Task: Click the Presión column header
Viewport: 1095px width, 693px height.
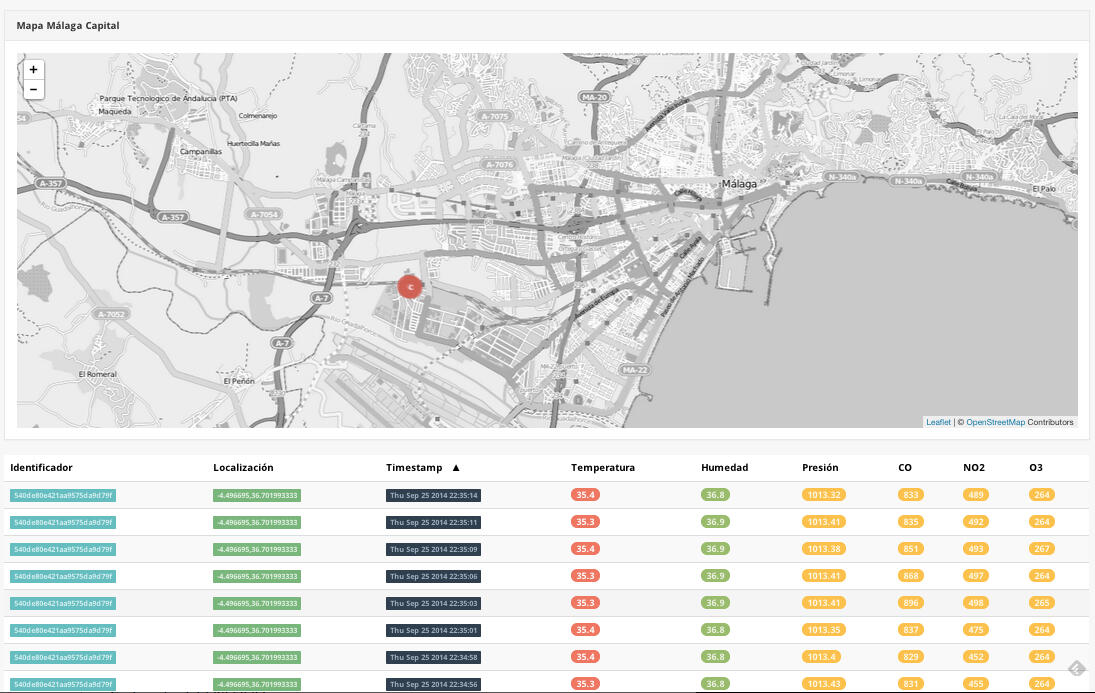Action: click(x=820, y=468)
